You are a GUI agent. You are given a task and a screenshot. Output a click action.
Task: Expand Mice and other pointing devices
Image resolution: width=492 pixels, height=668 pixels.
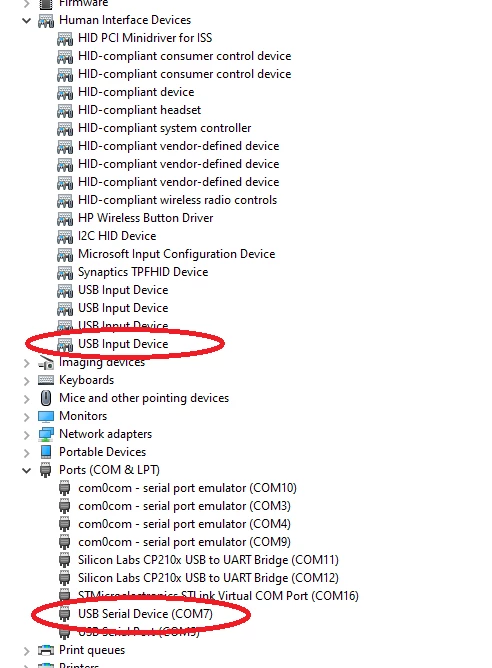point(26,399)
